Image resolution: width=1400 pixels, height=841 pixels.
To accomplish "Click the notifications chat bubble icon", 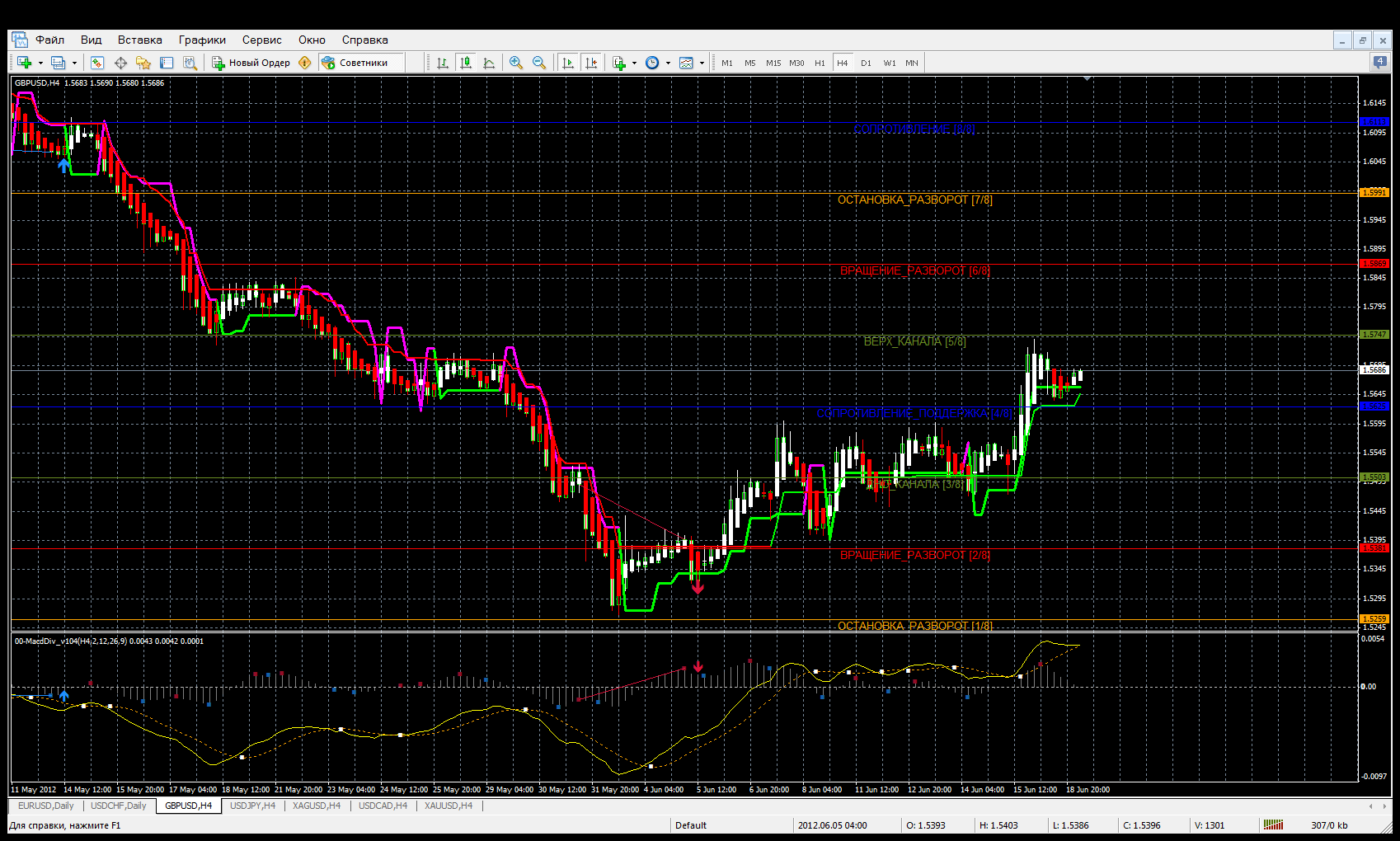I will [1379, 62].
